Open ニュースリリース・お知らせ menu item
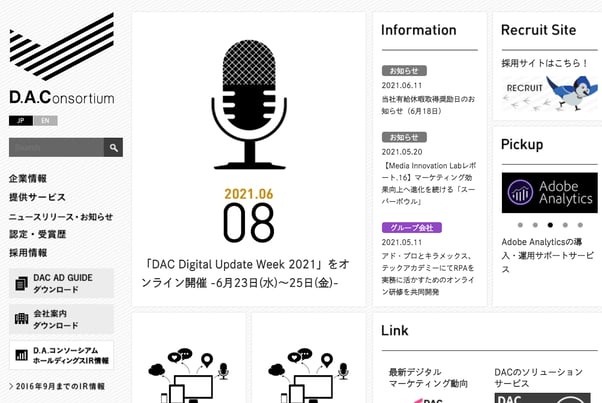602x403 pixels. point(61,216)
